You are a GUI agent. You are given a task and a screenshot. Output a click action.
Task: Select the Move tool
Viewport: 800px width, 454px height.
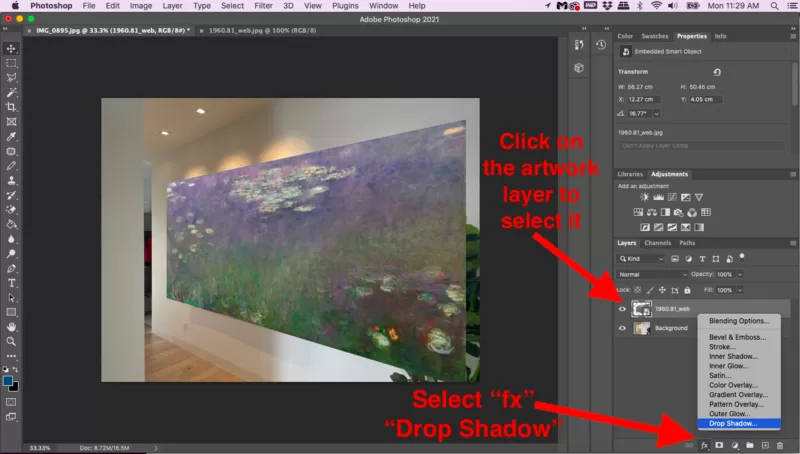11,48
